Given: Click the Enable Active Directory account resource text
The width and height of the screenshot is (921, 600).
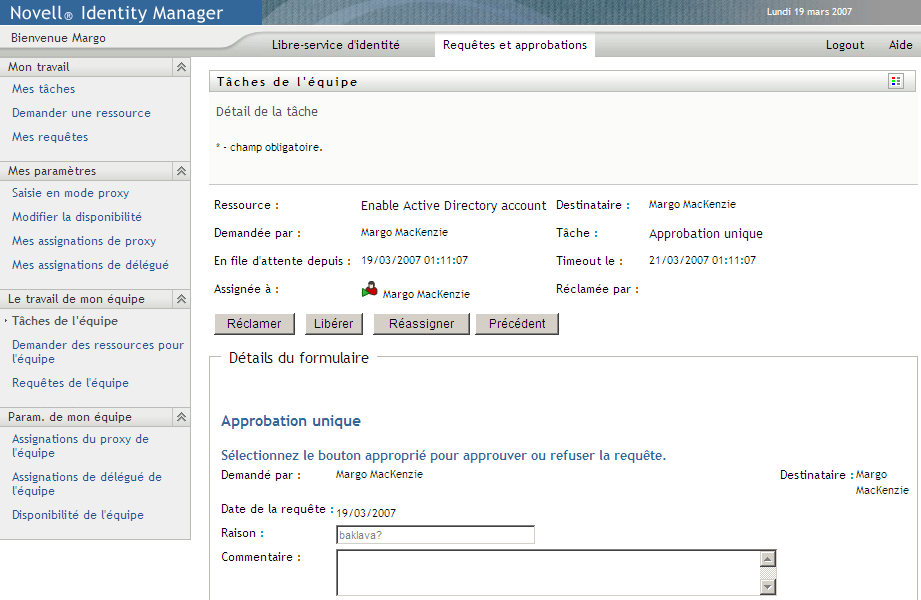Looking at the screenshot, I should pyautogui.click(x=453, y=206).
